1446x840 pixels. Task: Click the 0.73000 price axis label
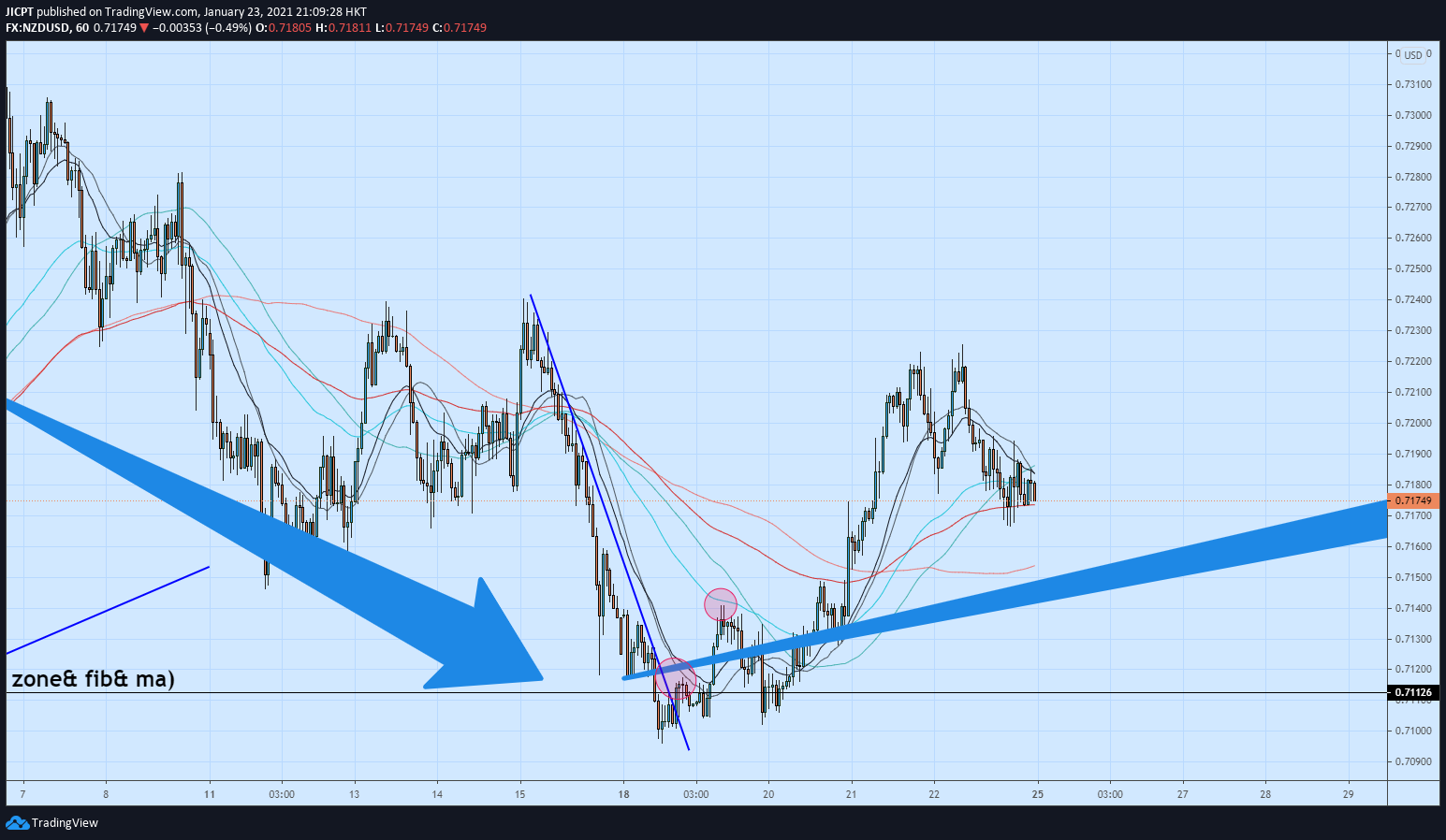point(1412,115)
